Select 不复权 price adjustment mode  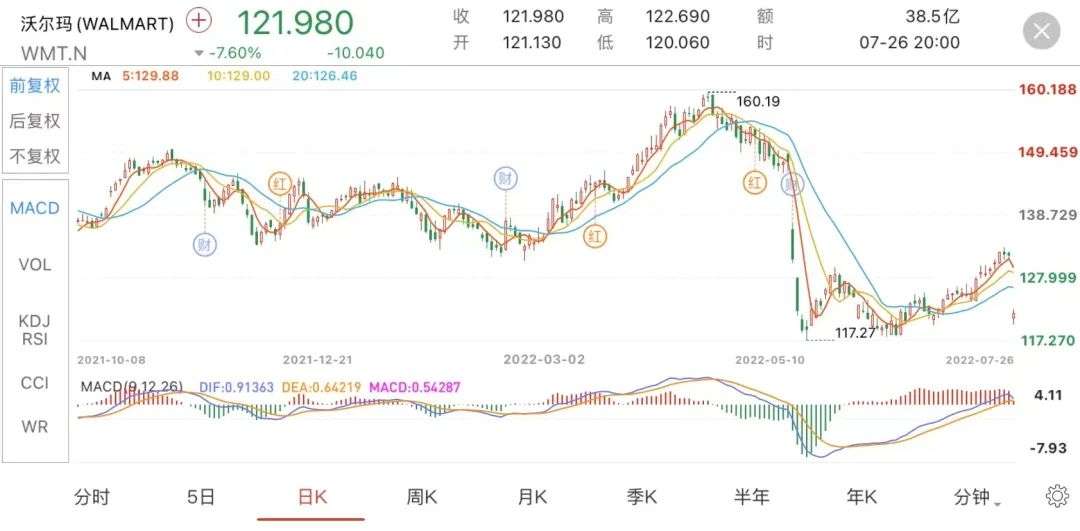[35, 156]
